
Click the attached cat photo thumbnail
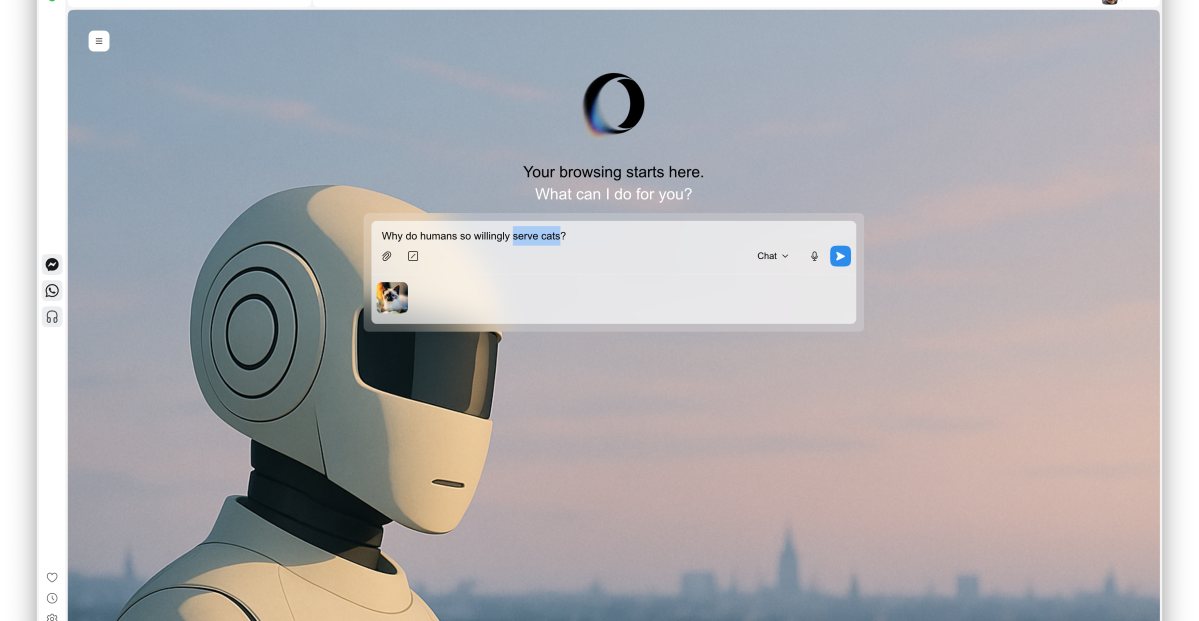coord(392,297)
